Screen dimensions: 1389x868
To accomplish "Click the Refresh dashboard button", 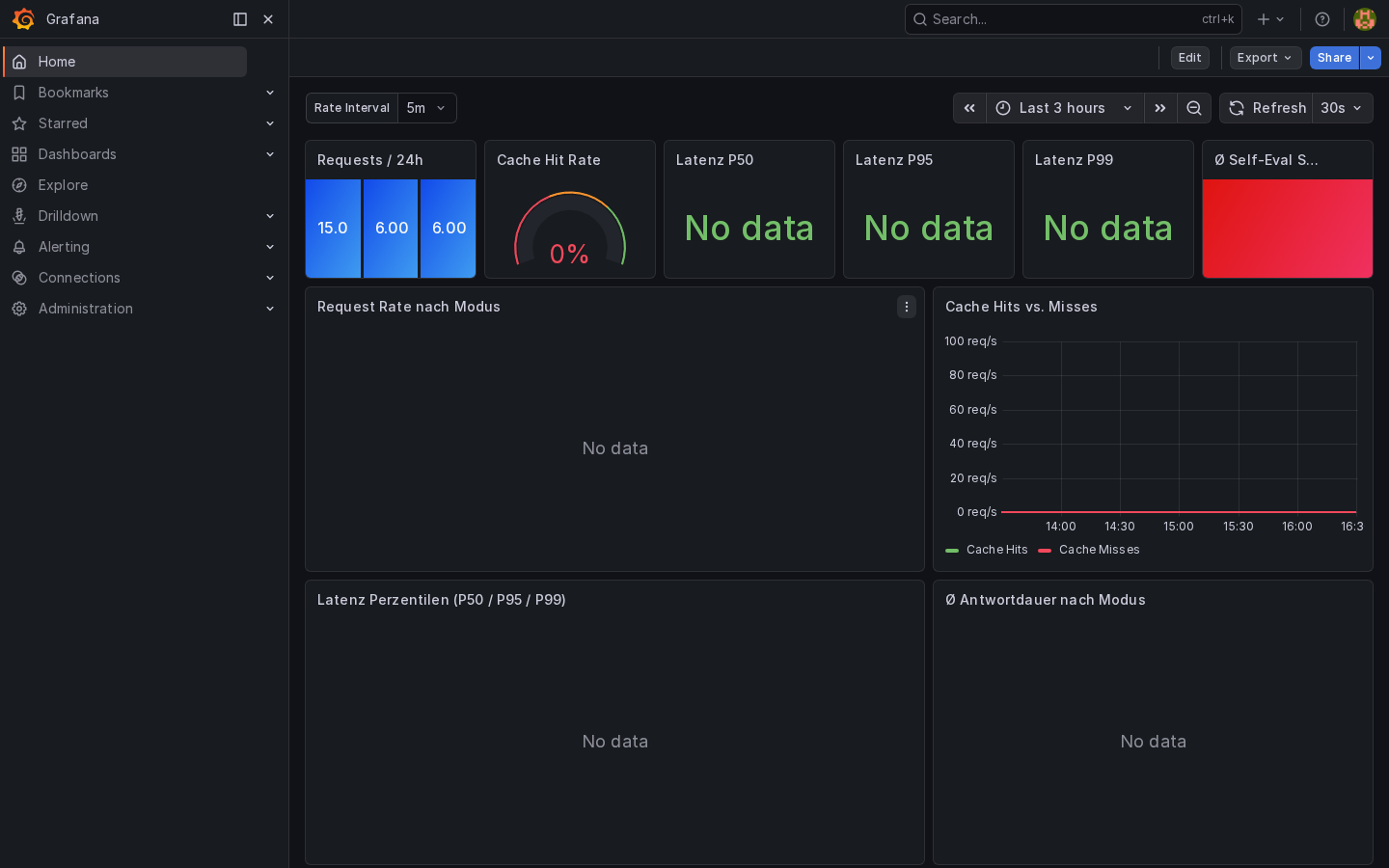I will coord(1266,108).
